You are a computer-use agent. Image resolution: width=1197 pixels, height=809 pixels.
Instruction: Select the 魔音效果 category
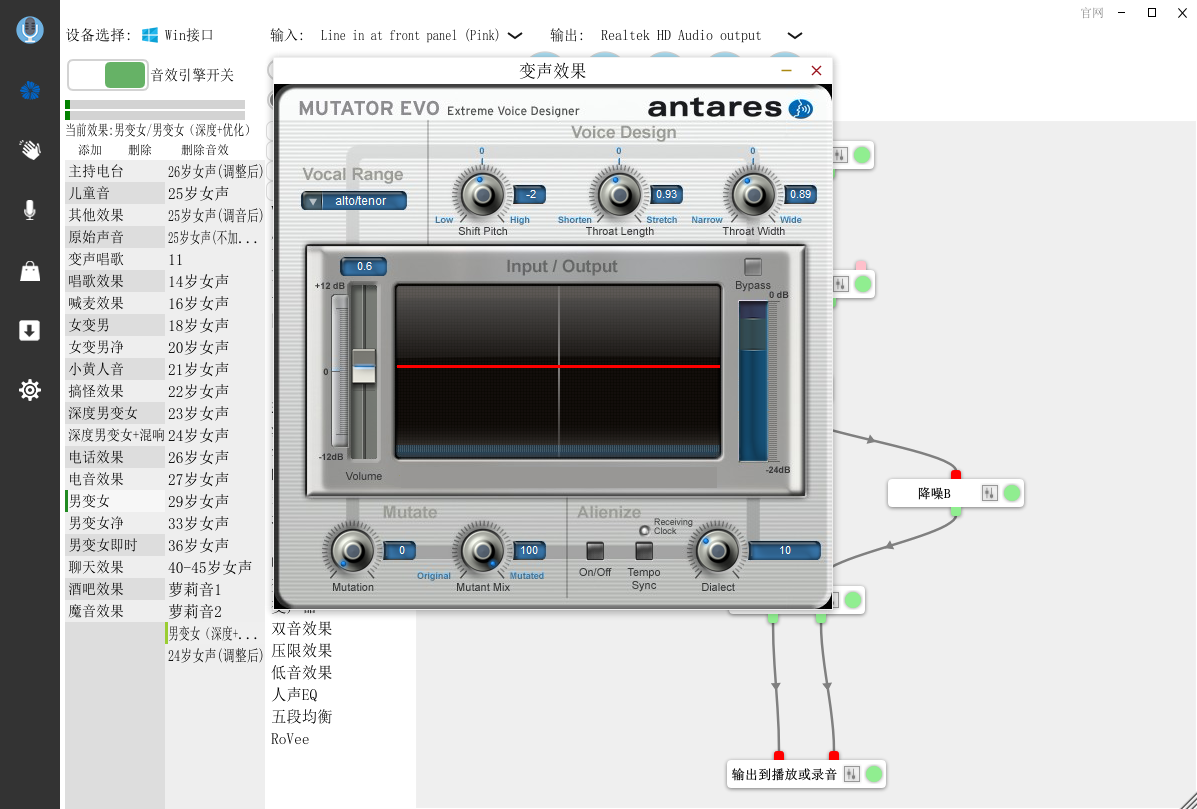(115, 611)
